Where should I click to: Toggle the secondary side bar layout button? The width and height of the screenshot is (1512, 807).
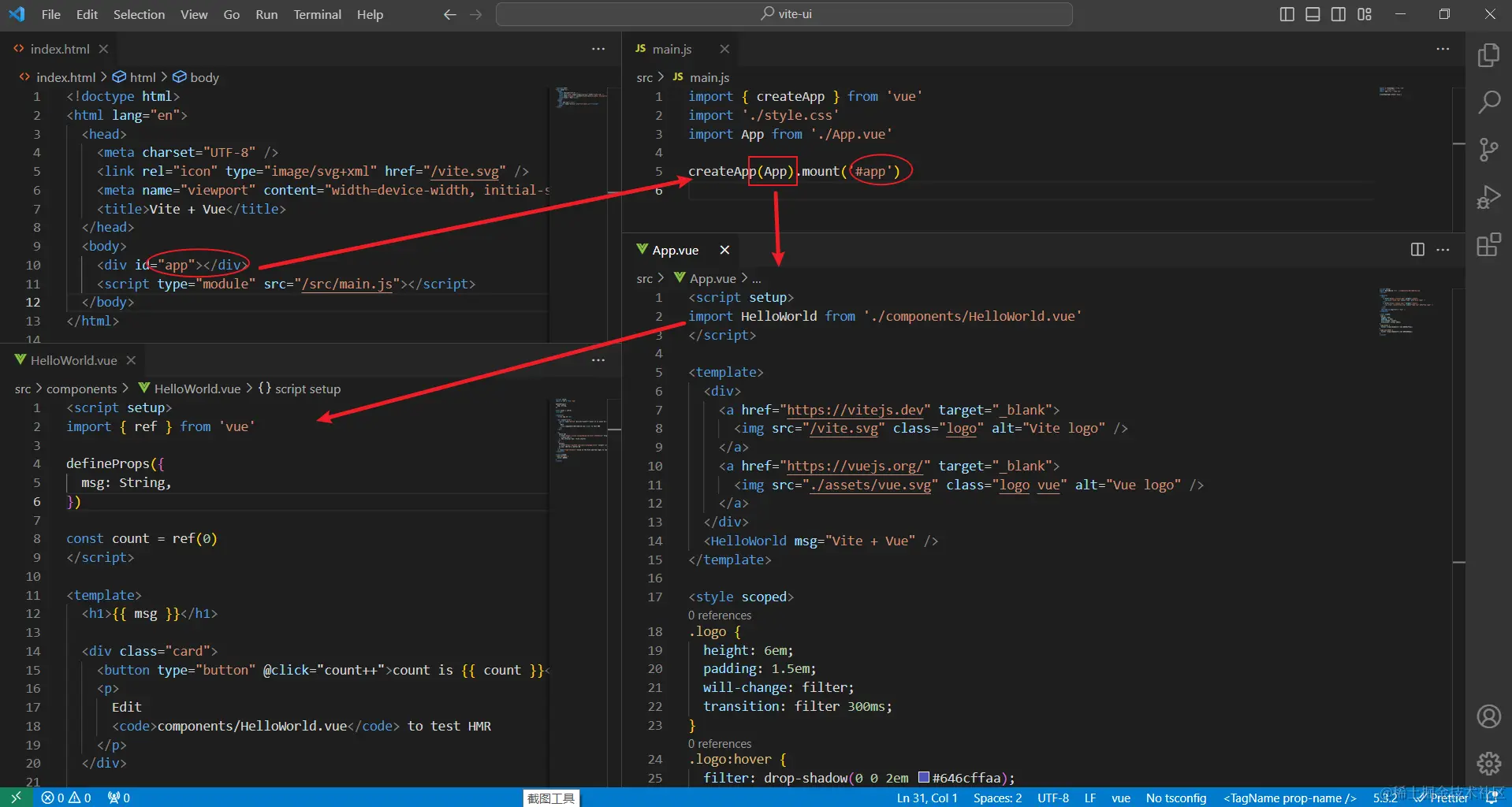click(1339, 14)
